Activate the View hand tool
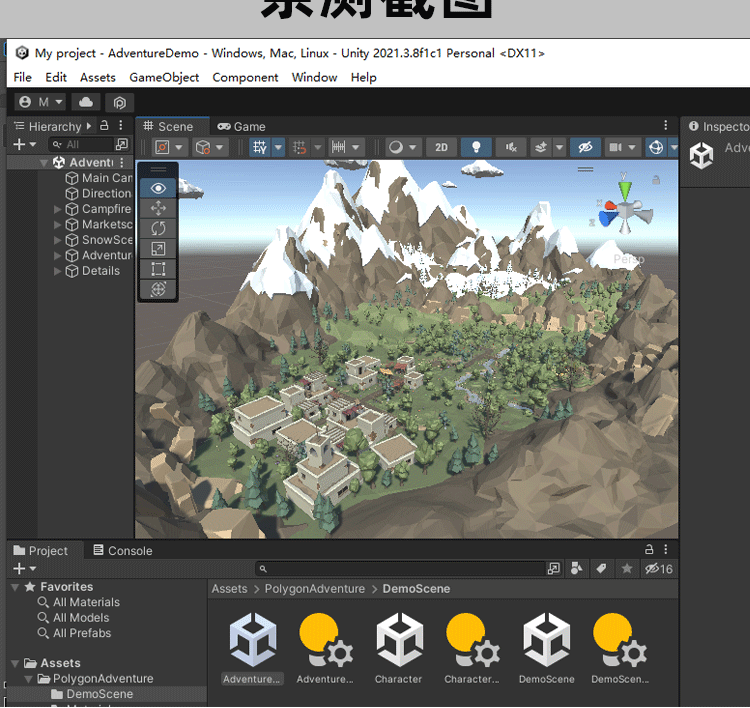Image resolution: width=750 pixels, height=708 pixels. pyautogui.click(x=158, y=188)
